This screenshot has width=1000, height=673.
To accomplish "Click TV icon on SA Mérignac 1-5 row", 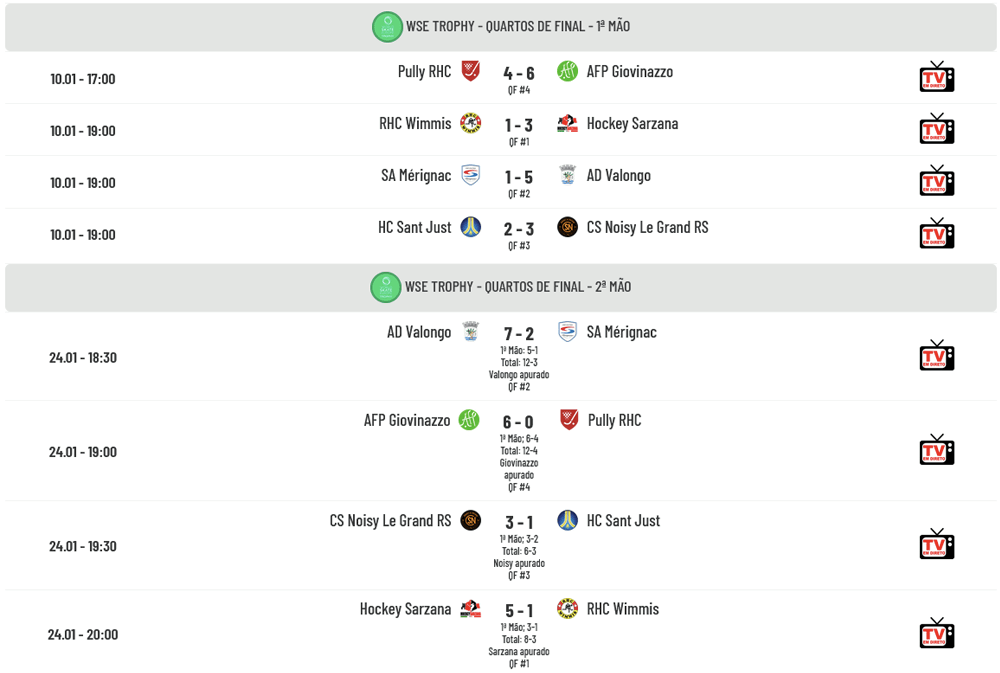I will tap(936, 181).
